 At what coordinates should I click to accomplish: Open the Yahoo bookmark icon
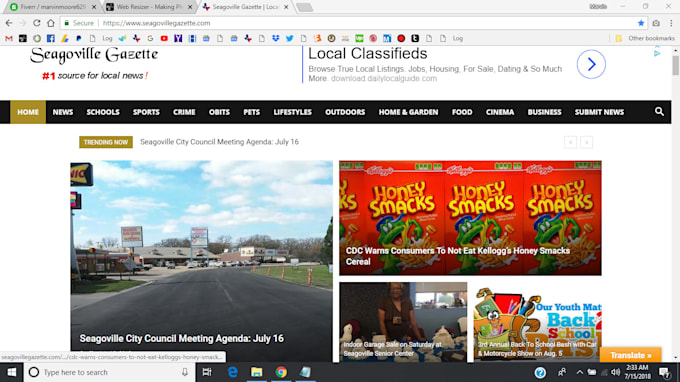click(178, 39)
